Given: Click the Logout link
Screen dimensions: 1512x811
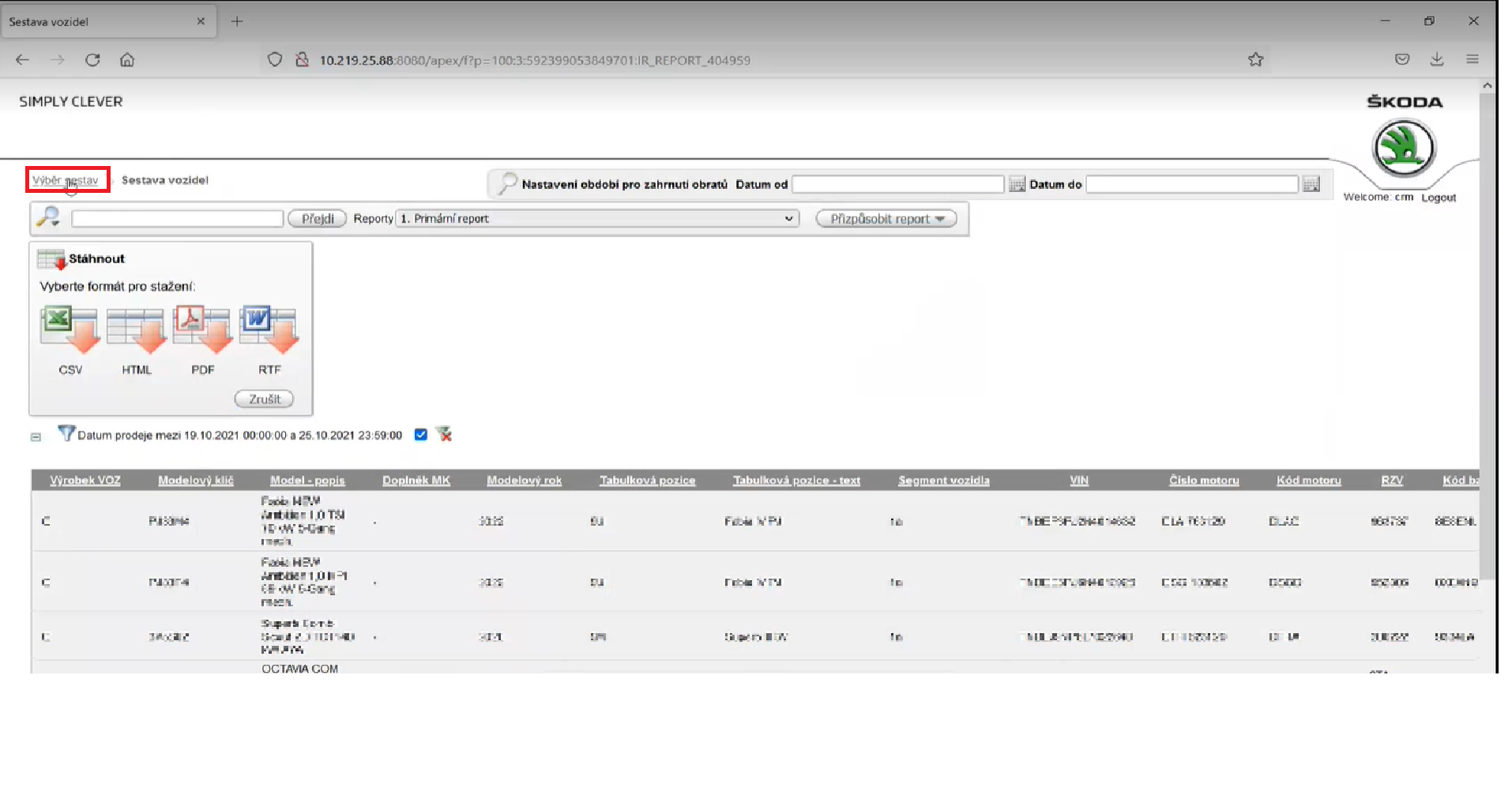Looking at the screenshot, I should click(1438, 198).
